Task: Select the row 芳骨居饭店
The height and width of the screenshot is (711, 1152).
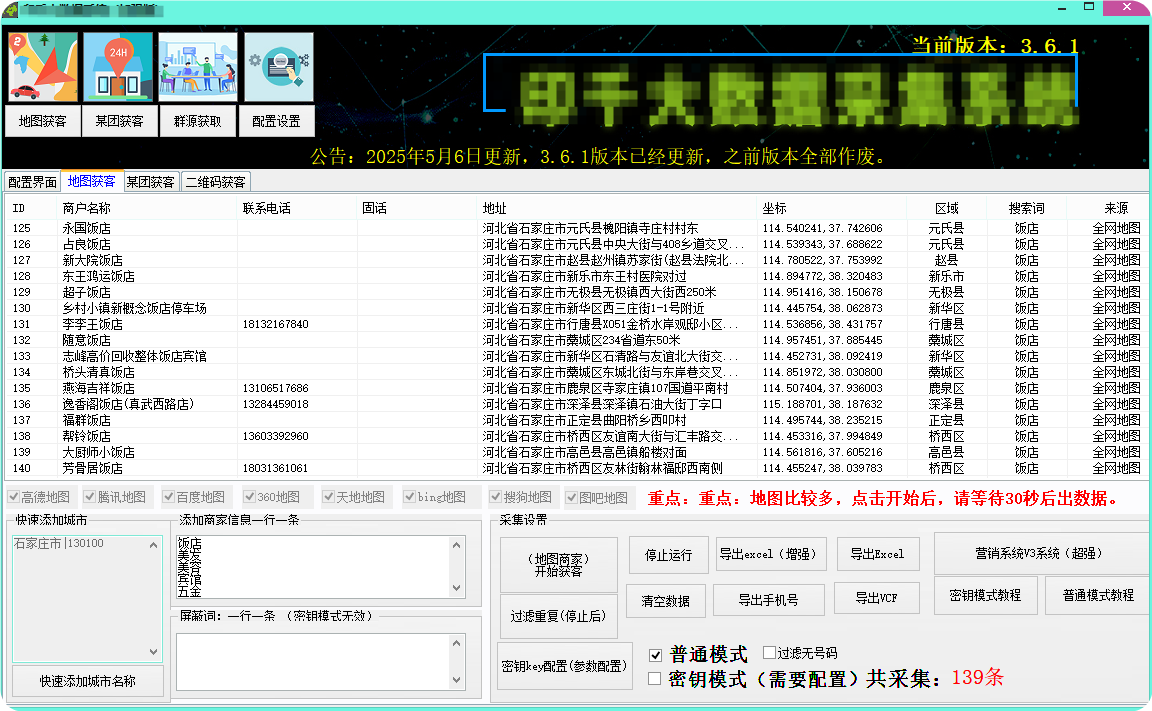Action: pyautogui.click(x=577, y=468)
